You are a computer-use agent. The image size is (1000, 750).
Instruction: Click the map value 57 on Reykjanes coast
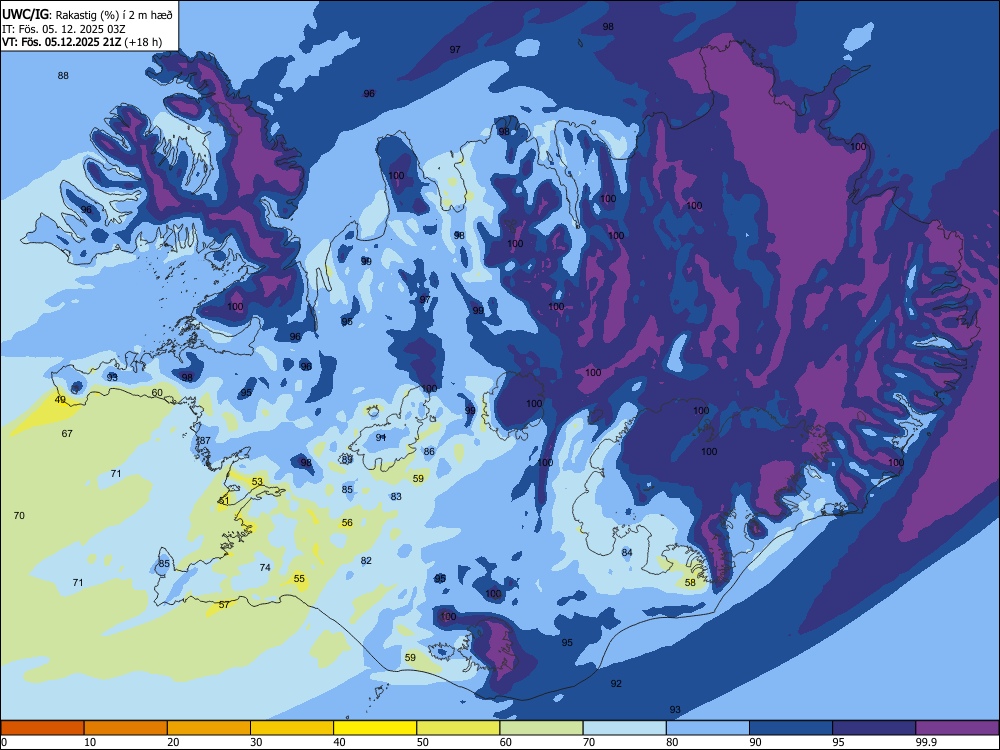(224, 605)
